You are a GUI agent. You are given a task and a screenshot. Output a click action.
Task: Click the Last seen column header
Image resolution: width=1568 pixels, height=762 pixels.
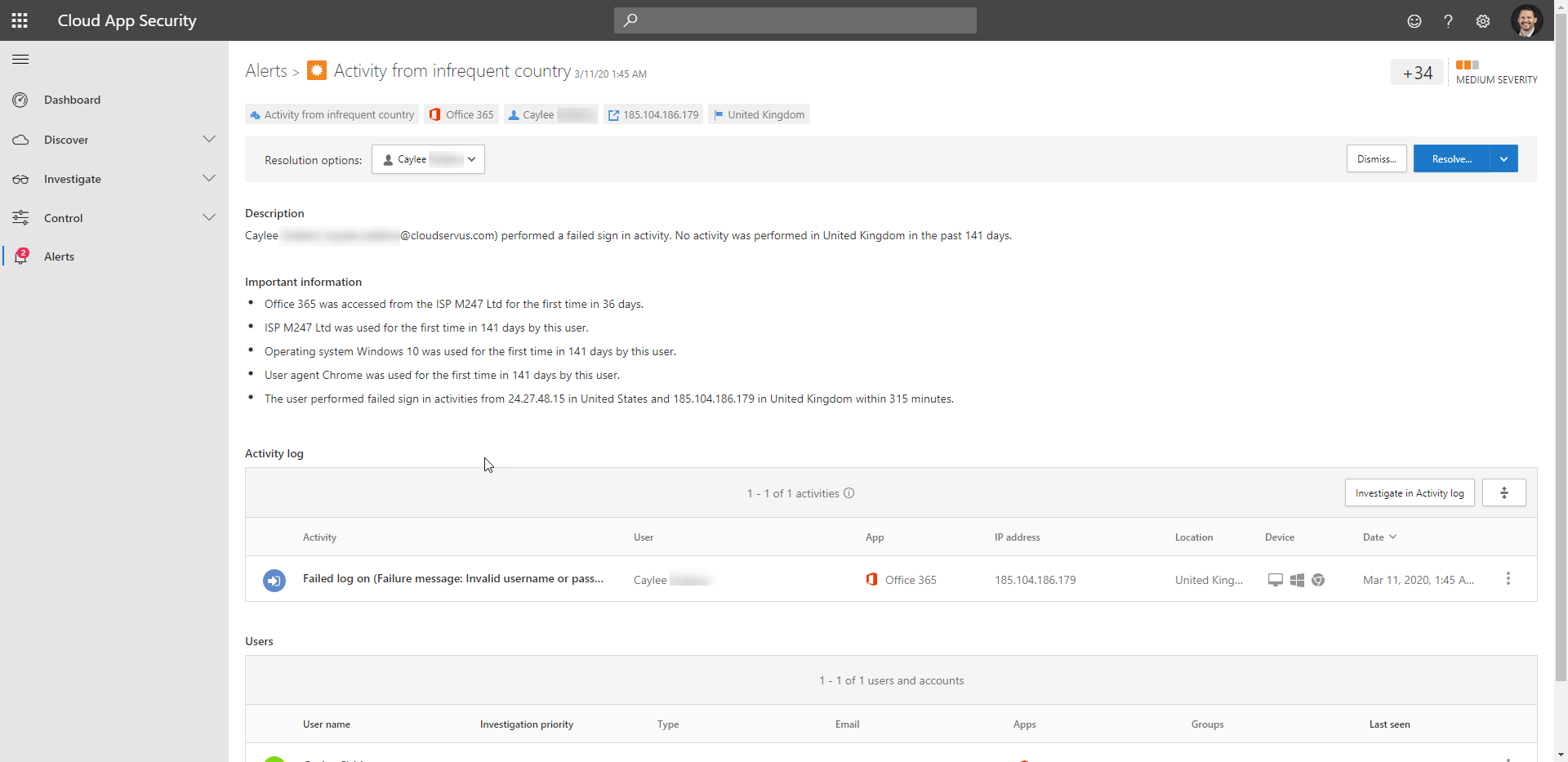click(x=1389, y=724)
